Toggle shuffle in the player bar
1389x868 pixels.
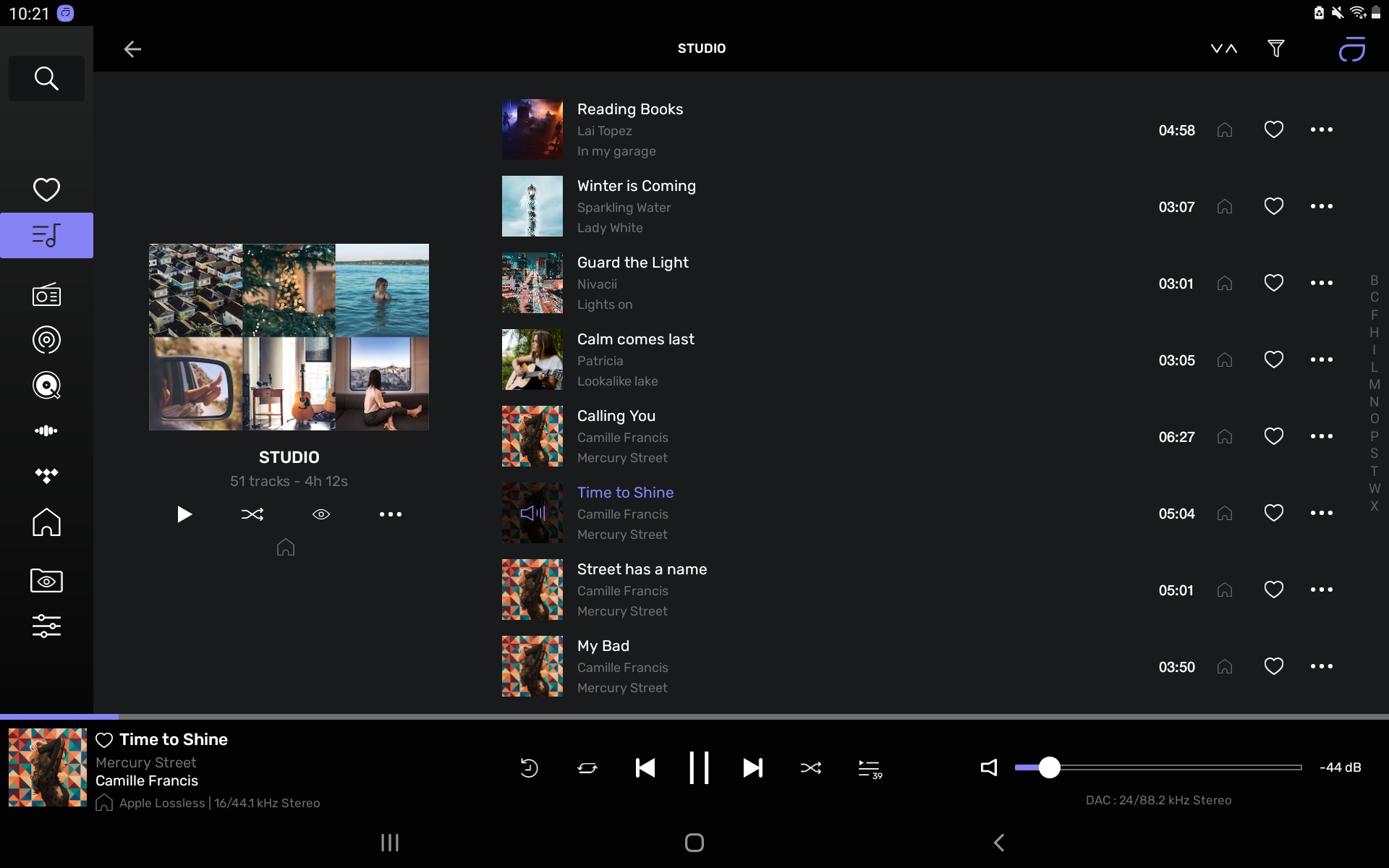(x=811, y=767)
